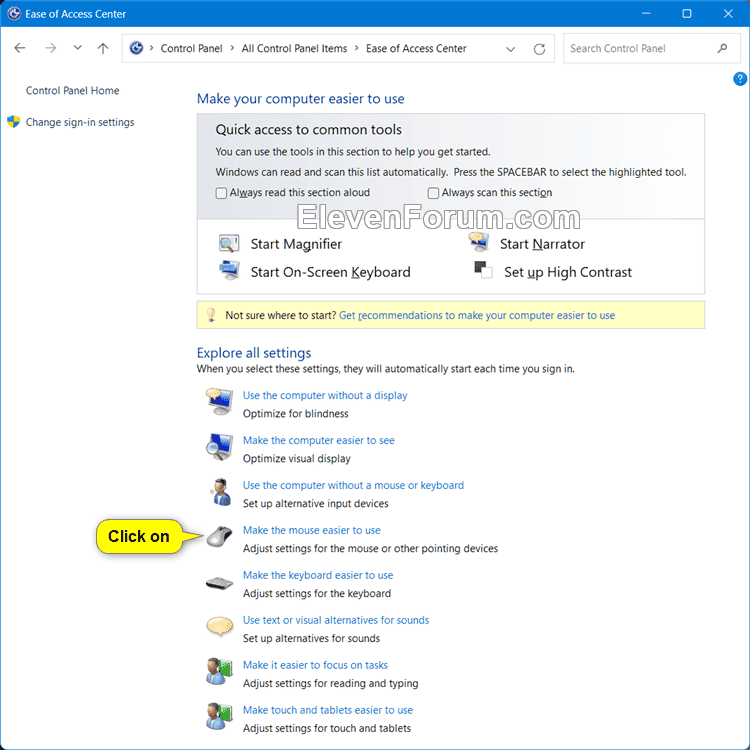The width and height of the screenshot is (750, 750).
Task: Open Get recommendations to make computer easier link
Action: click(477, 315)
